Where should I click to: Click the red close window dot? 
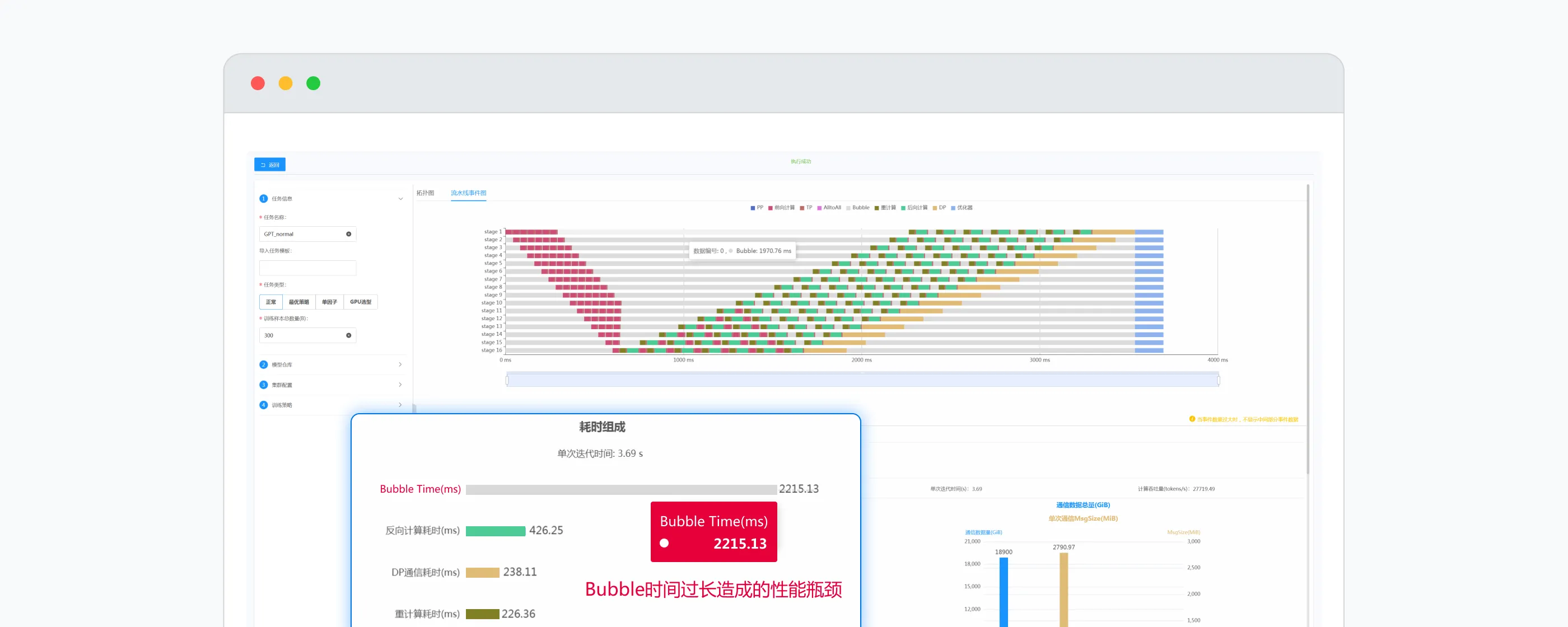(x=258, y=83)
